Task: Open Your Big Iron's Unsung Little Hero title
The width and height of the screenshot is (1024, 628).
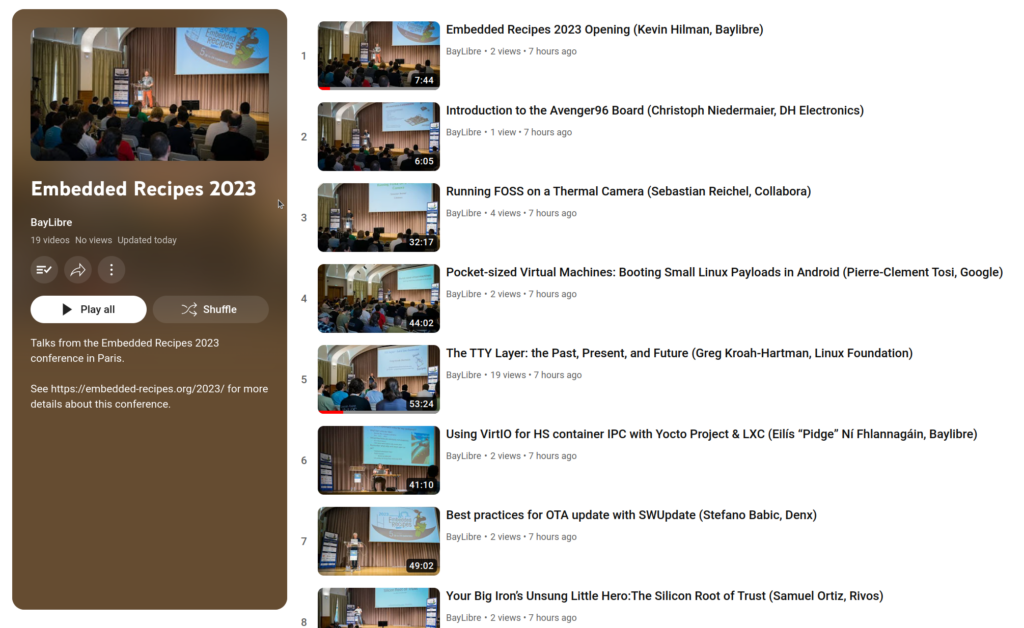Action: pyautogui.click(x=664, y=596)
